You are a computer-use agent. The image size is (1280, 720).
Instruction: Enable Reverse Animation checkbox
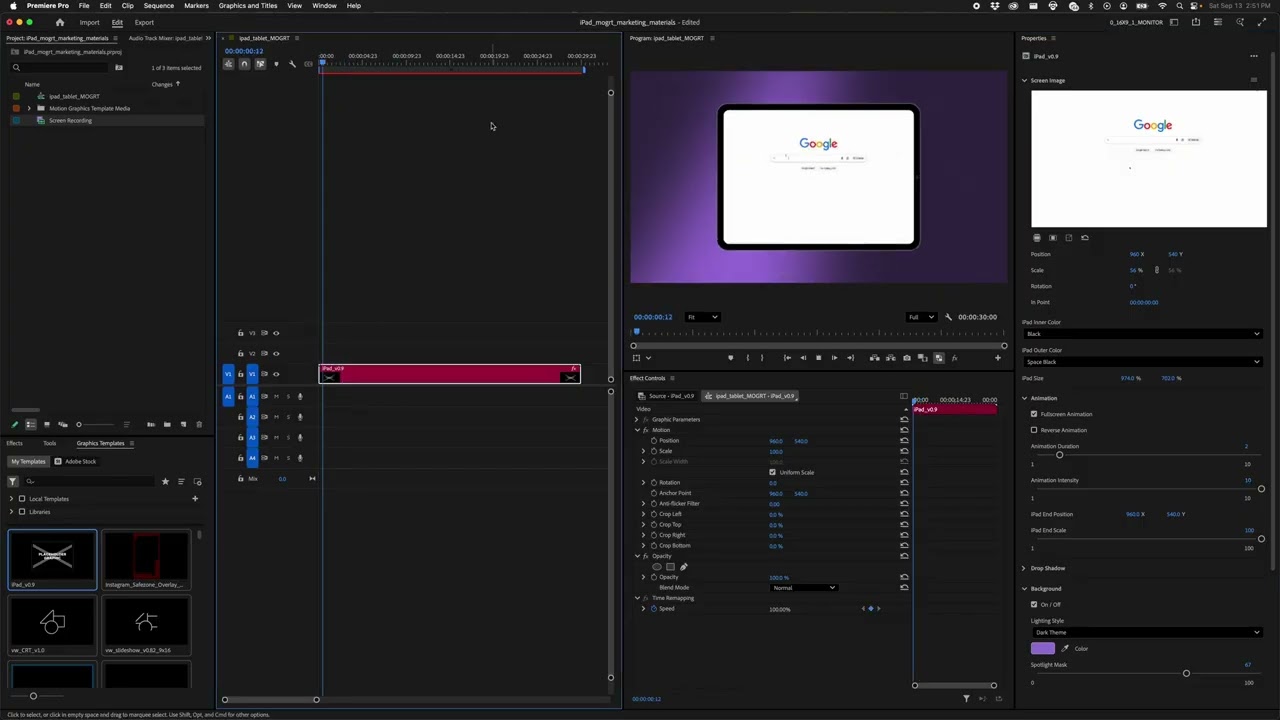pyautogui.click(x=1034, y=430)
